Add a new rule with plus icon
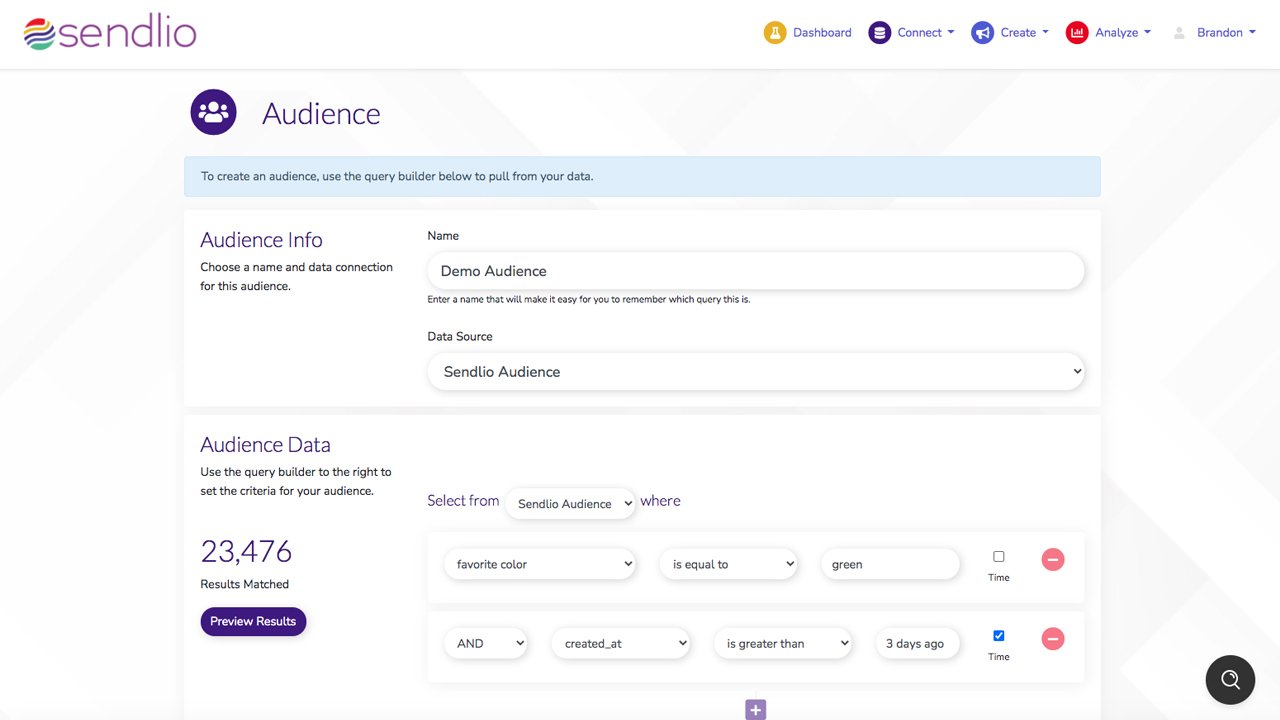This screenshot has width=1280, height=720. (x=756, y=709)
